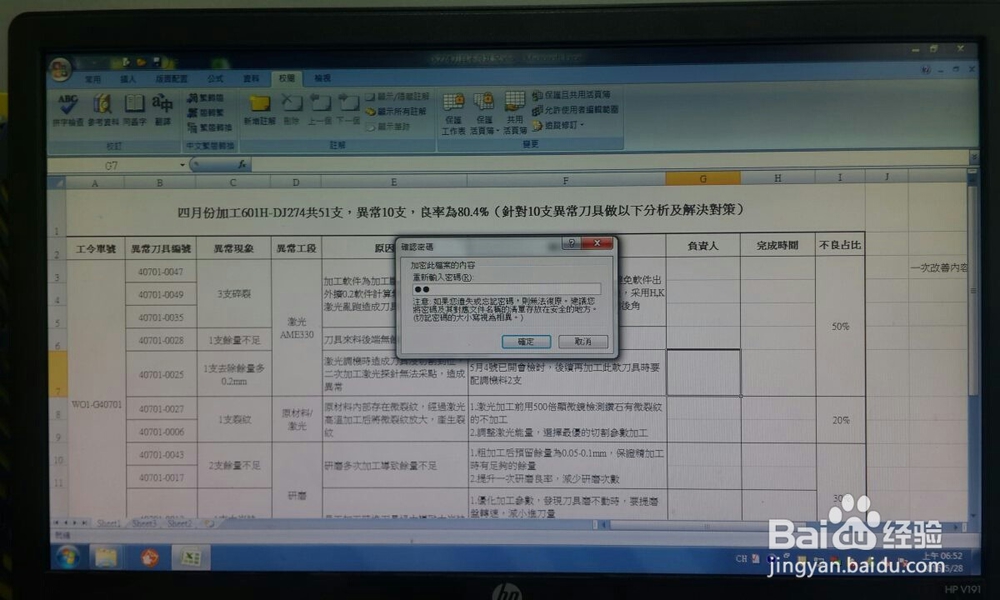This screenshot has width=1000, height=600.
Task: Click the select-all corner of the sheet
Action: pyautogui.click(x=57, y=183)
